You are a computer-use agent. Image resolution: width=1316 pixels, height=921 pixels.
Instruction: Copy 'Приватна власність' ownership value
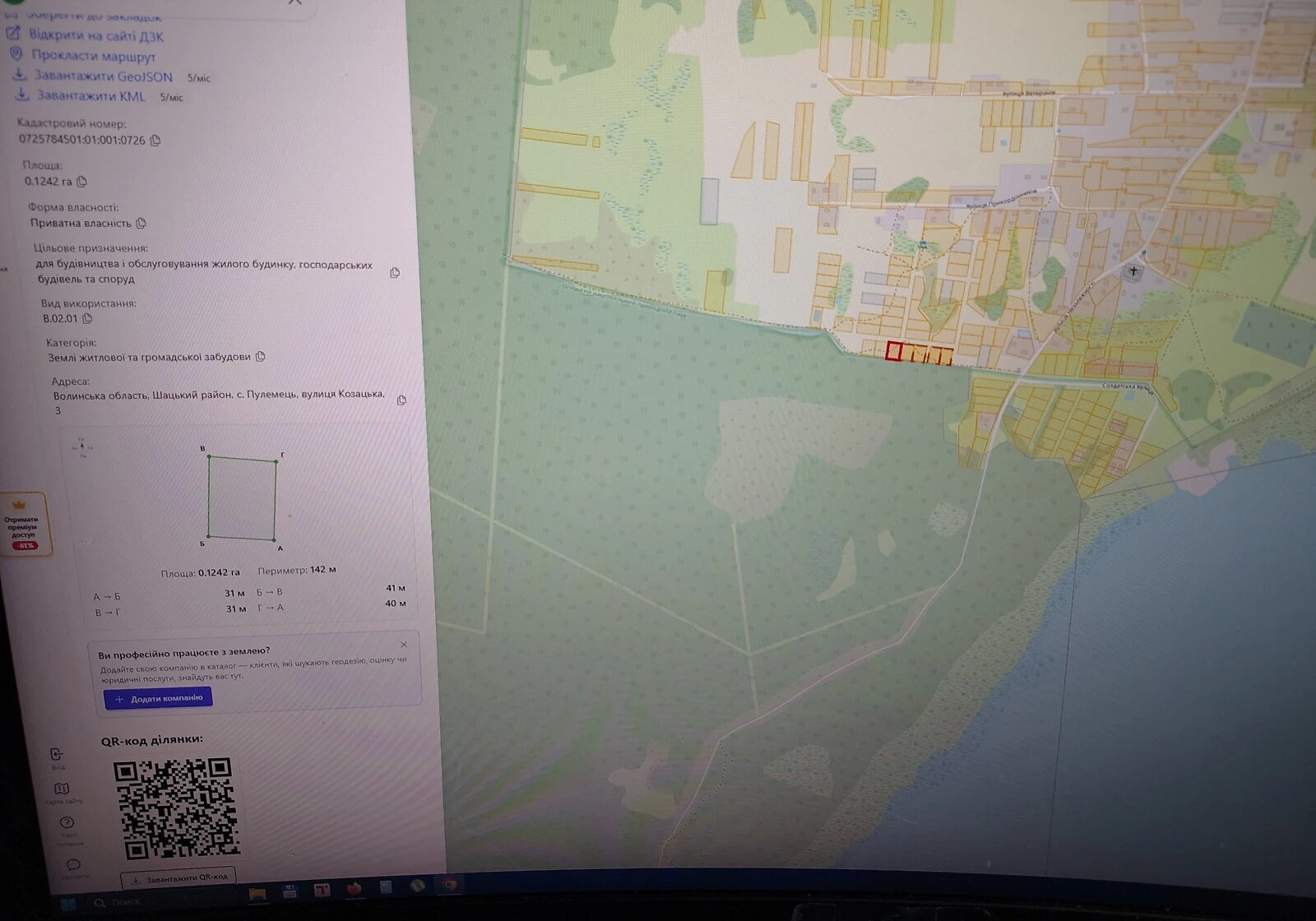141,224
